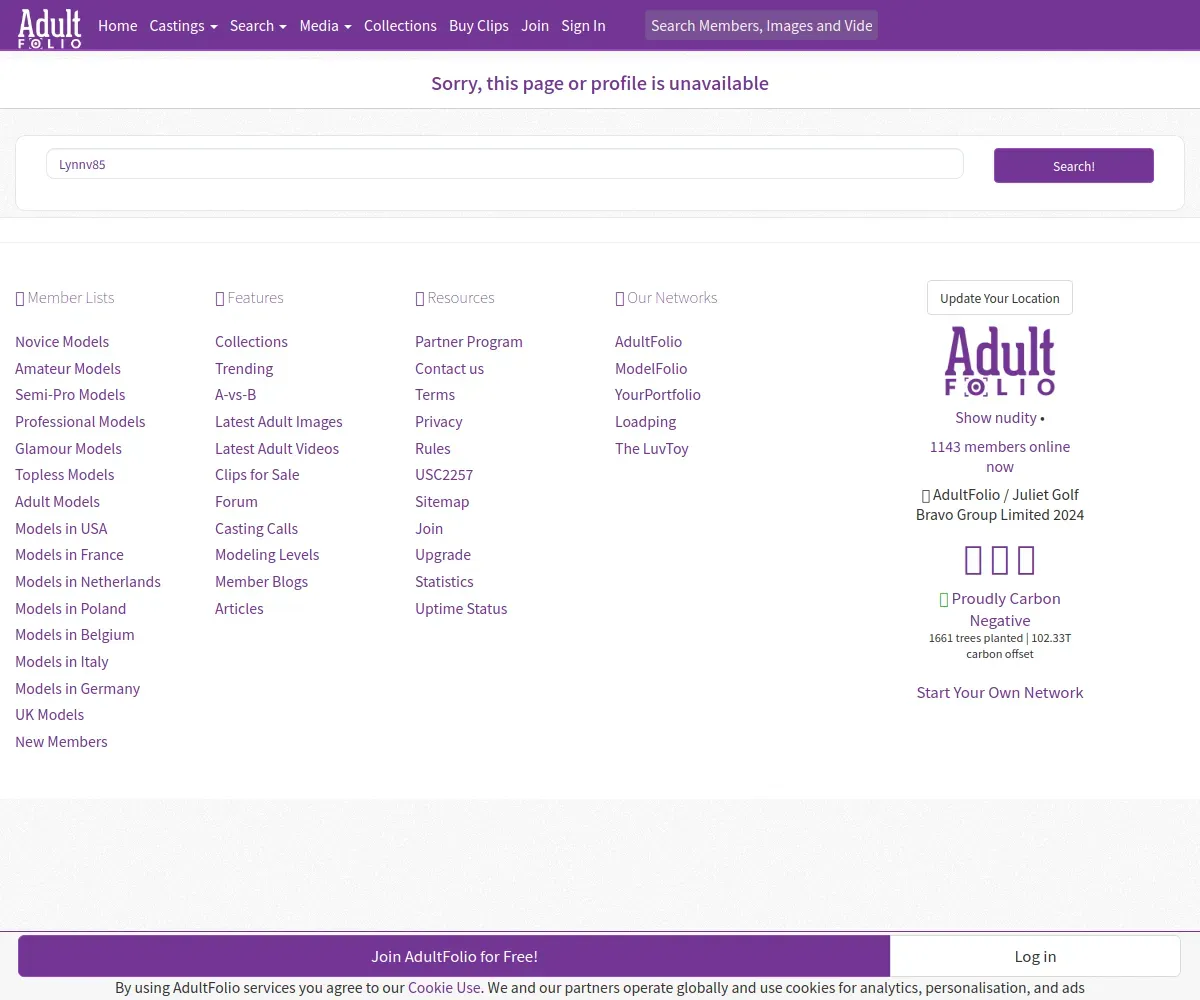Open Forum link
This screenshot has height=1000, width=1200.
236,502
